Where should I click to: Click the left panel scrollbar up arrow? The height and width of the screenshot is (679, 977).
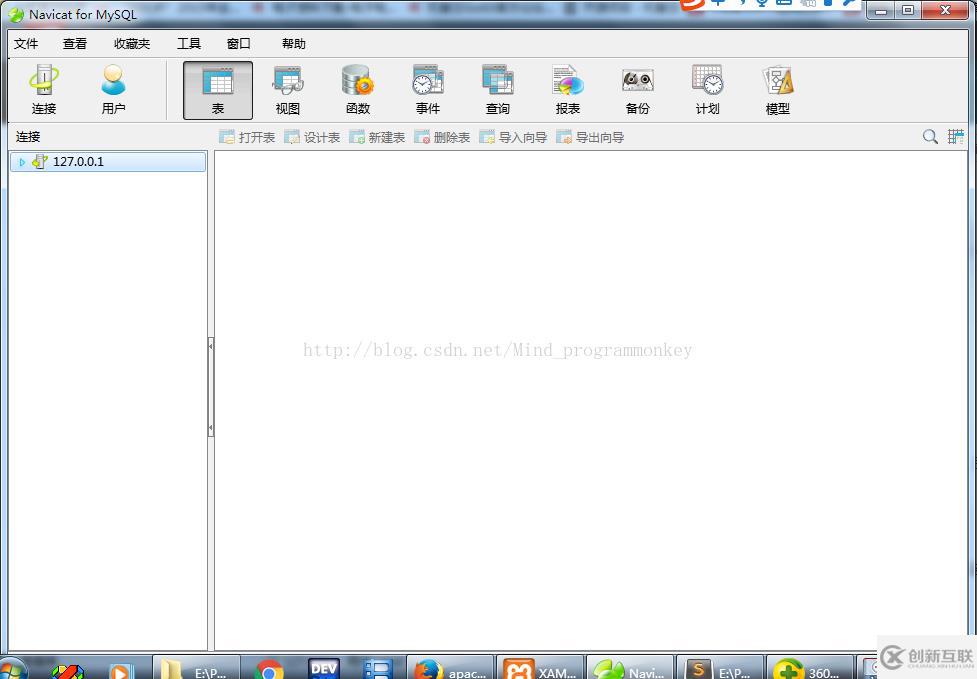tap(210, 344)
